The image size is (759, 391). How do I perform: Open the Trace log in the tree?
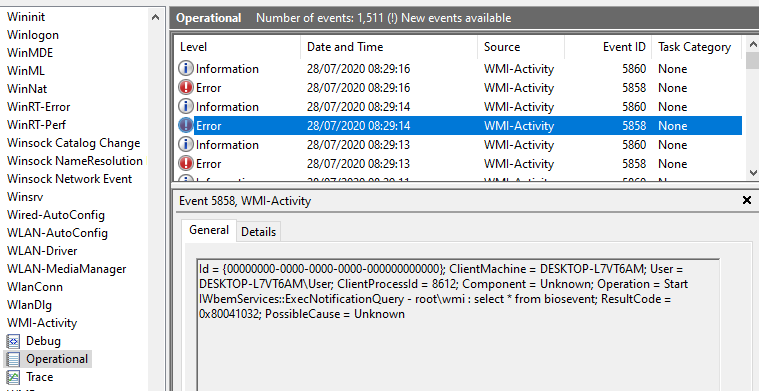pos(39,377)
